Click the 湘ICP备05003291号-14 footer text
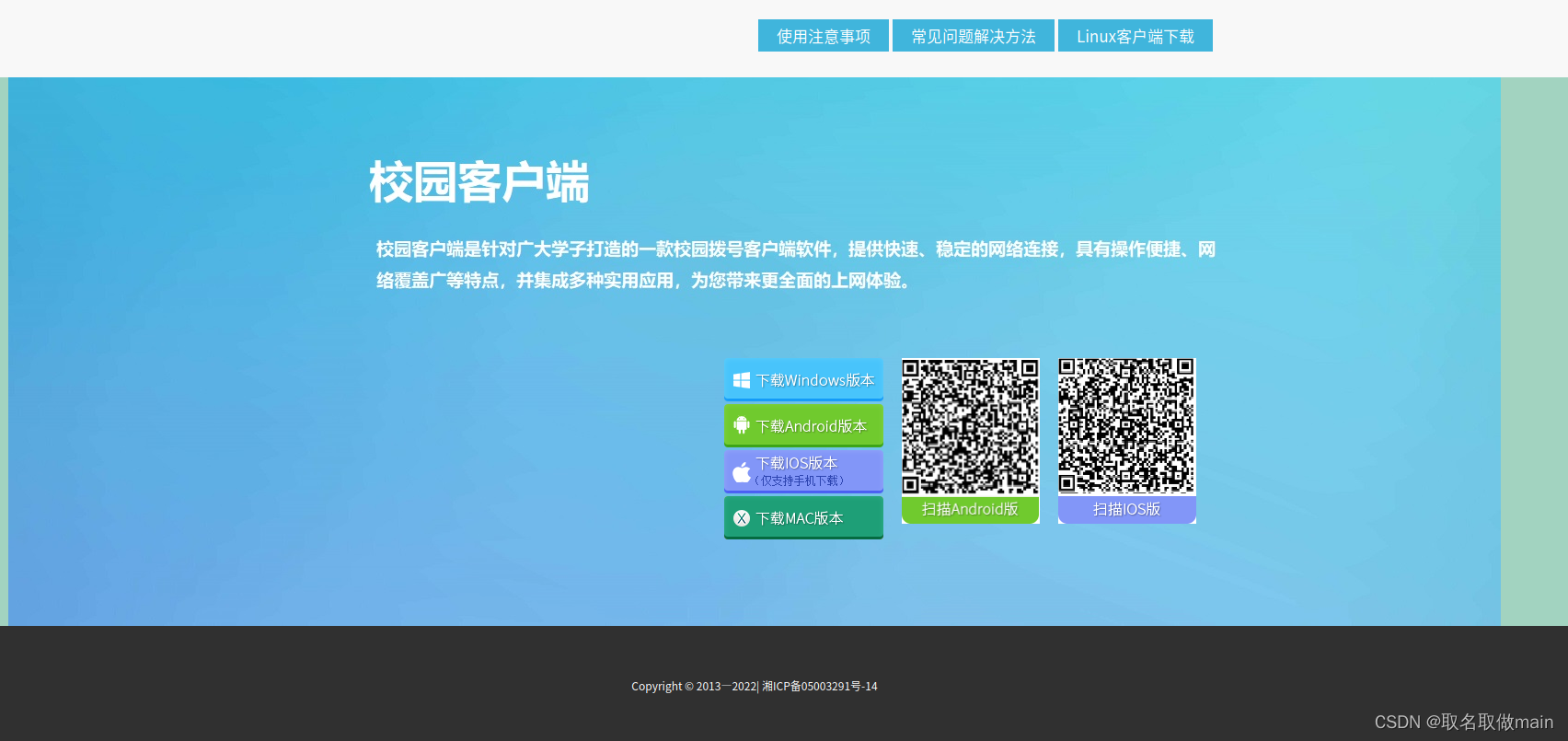The width and height of the screenshot is (1568, 741). pos(820,687)
